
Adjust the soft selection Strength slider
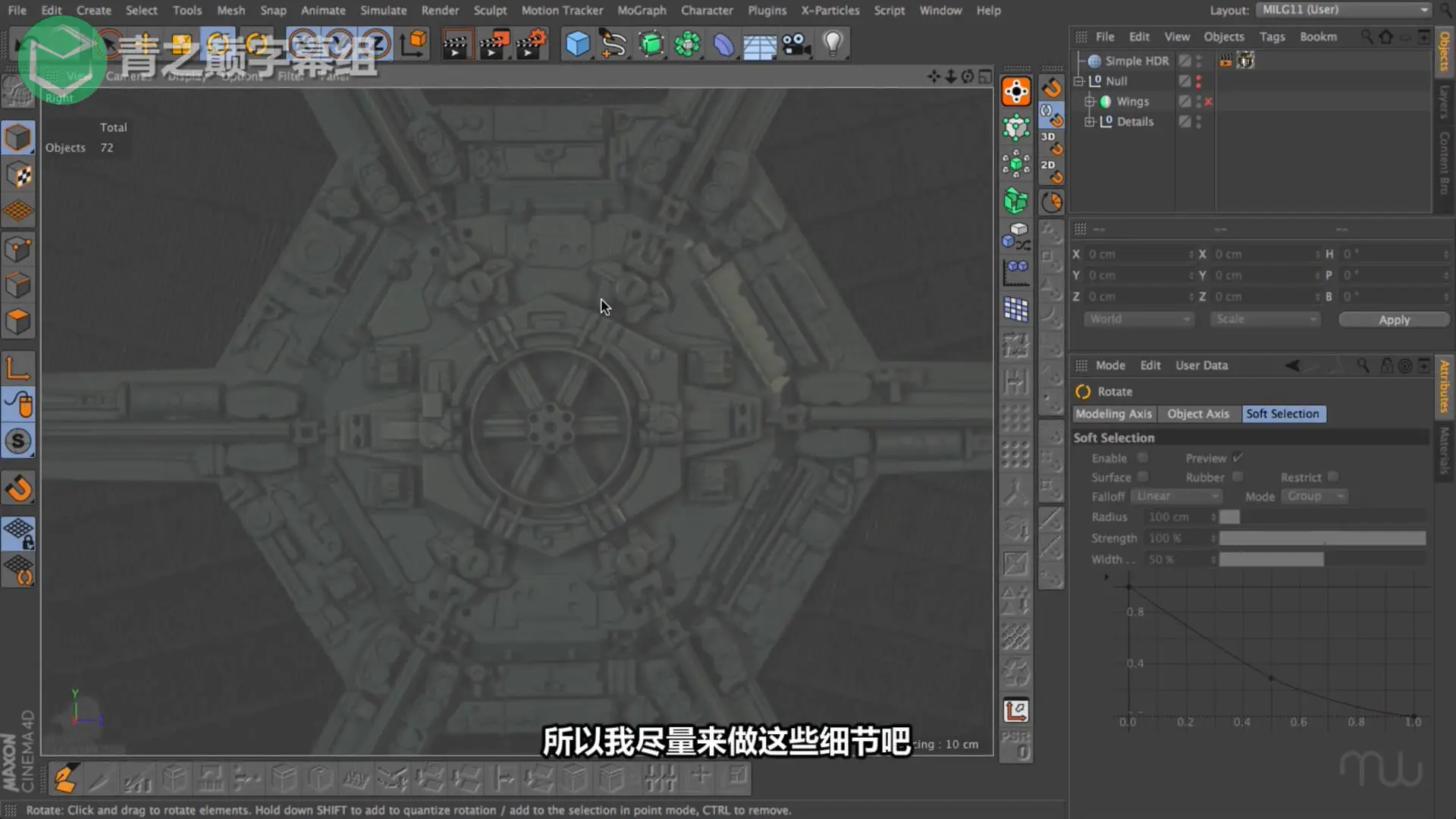pos(1322,538)
